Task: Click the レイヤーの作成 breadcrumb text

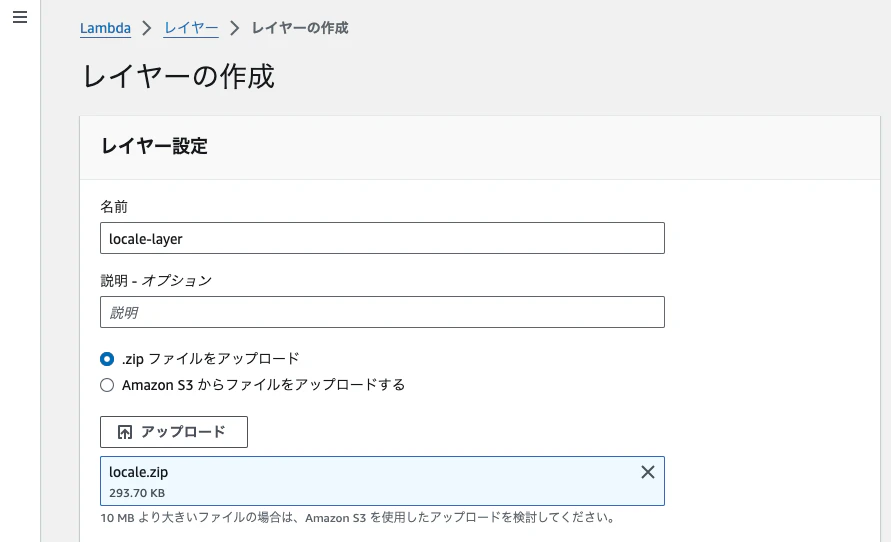Action: (300, 28)
